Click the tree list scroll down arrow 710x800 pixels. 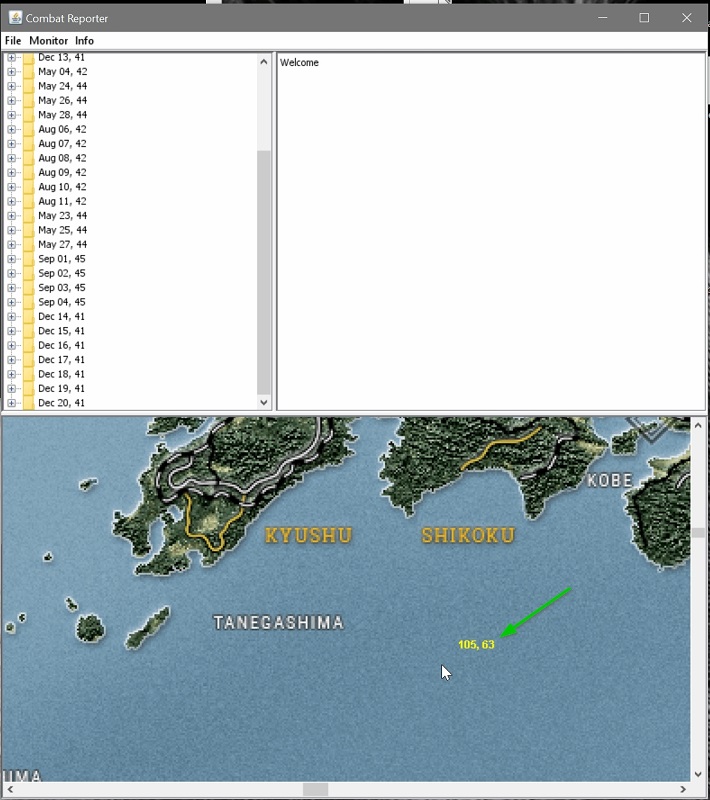click(264, 403)
